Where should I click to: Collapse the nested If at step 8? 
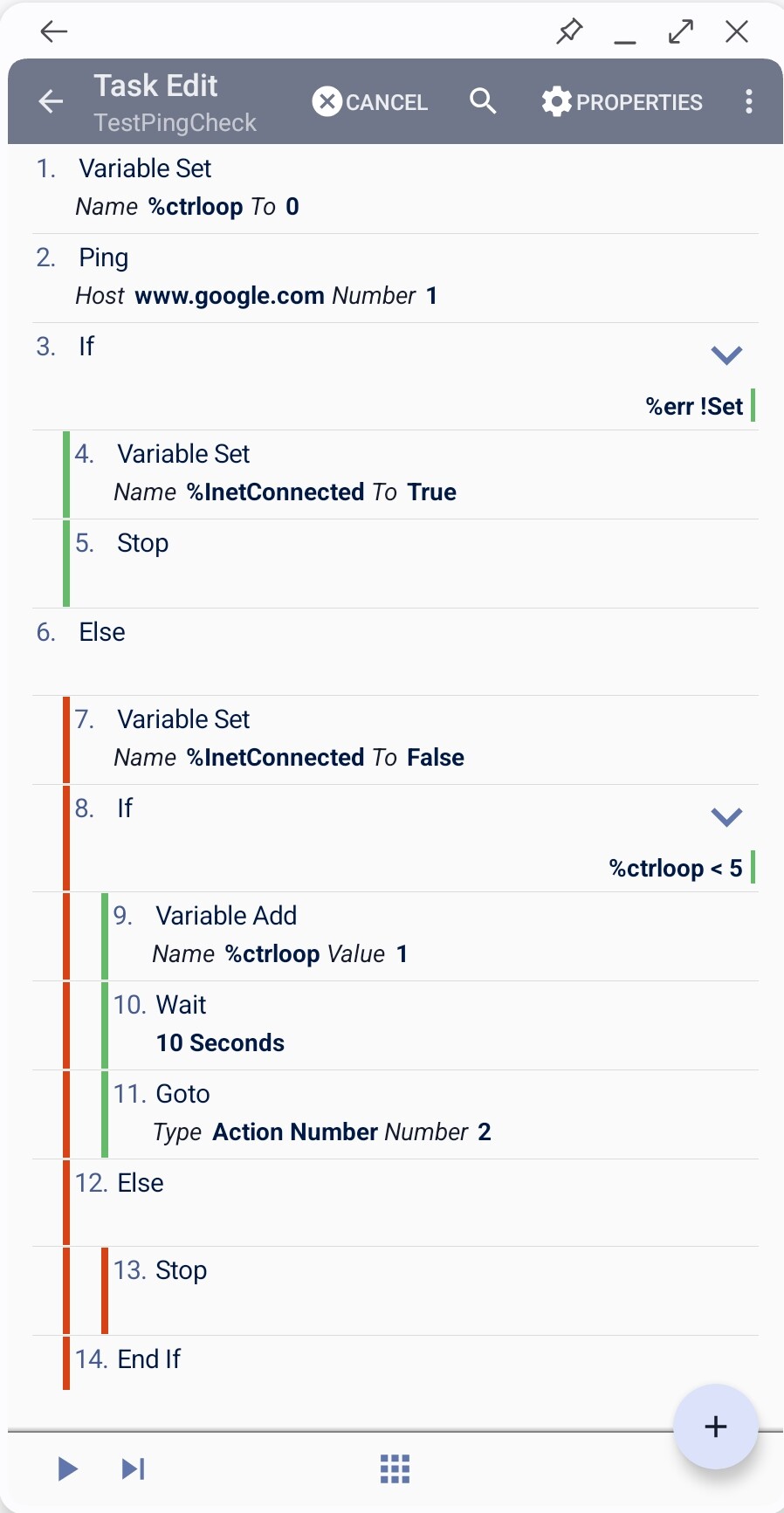tap(726, 816)
